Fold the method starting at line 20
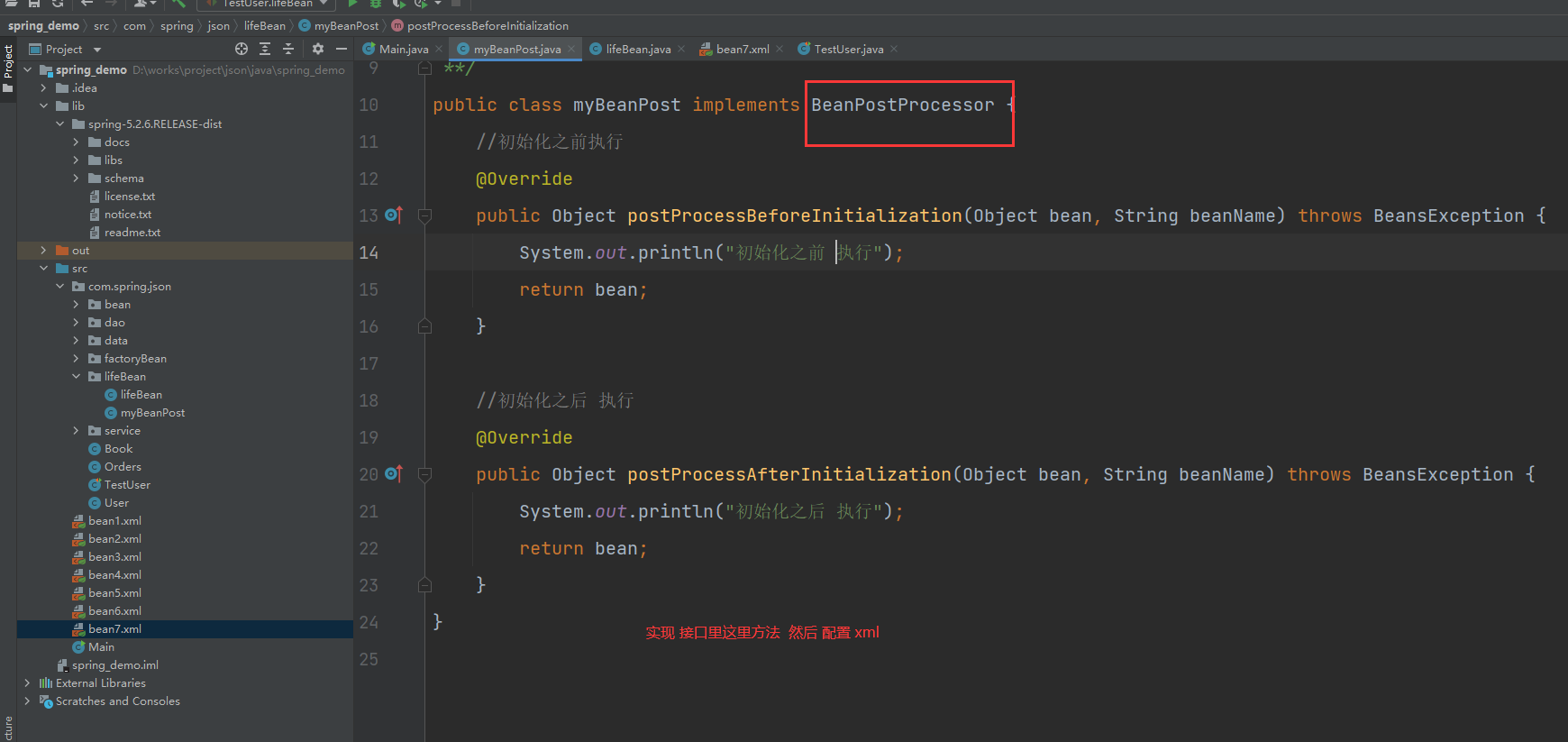This screenshot has height=742, width=1568. [424, 474]
